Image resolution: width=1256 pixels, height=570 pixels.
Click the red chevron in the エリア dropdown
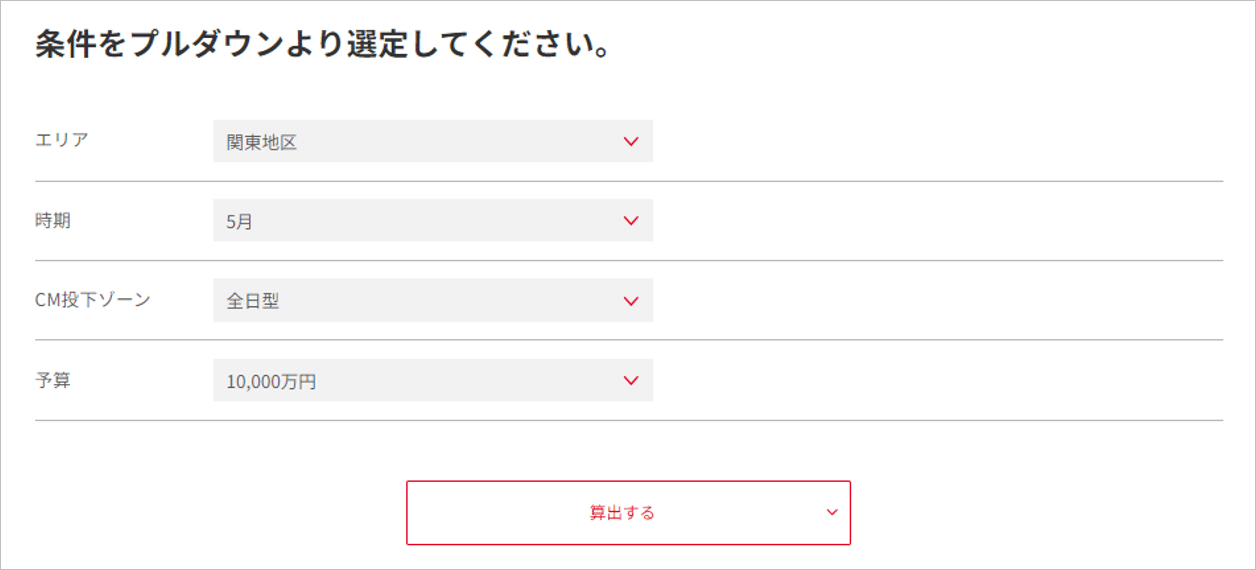point(631,142)
